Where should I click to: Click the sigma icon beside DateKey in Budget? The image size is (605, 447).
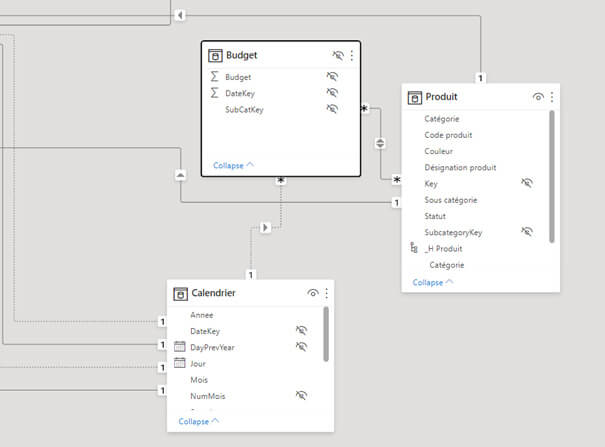click(214, 93)
